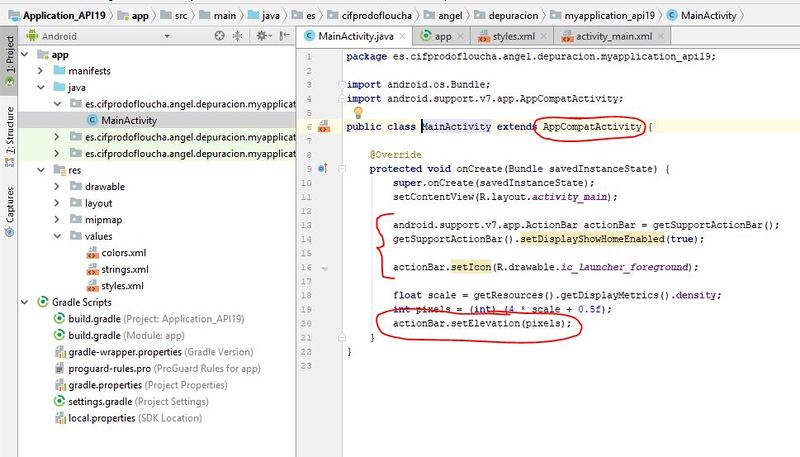Collapse the Gradle Scripts node arrow
This screenshot has width=800, height=457.
click(x=24, y=302)
